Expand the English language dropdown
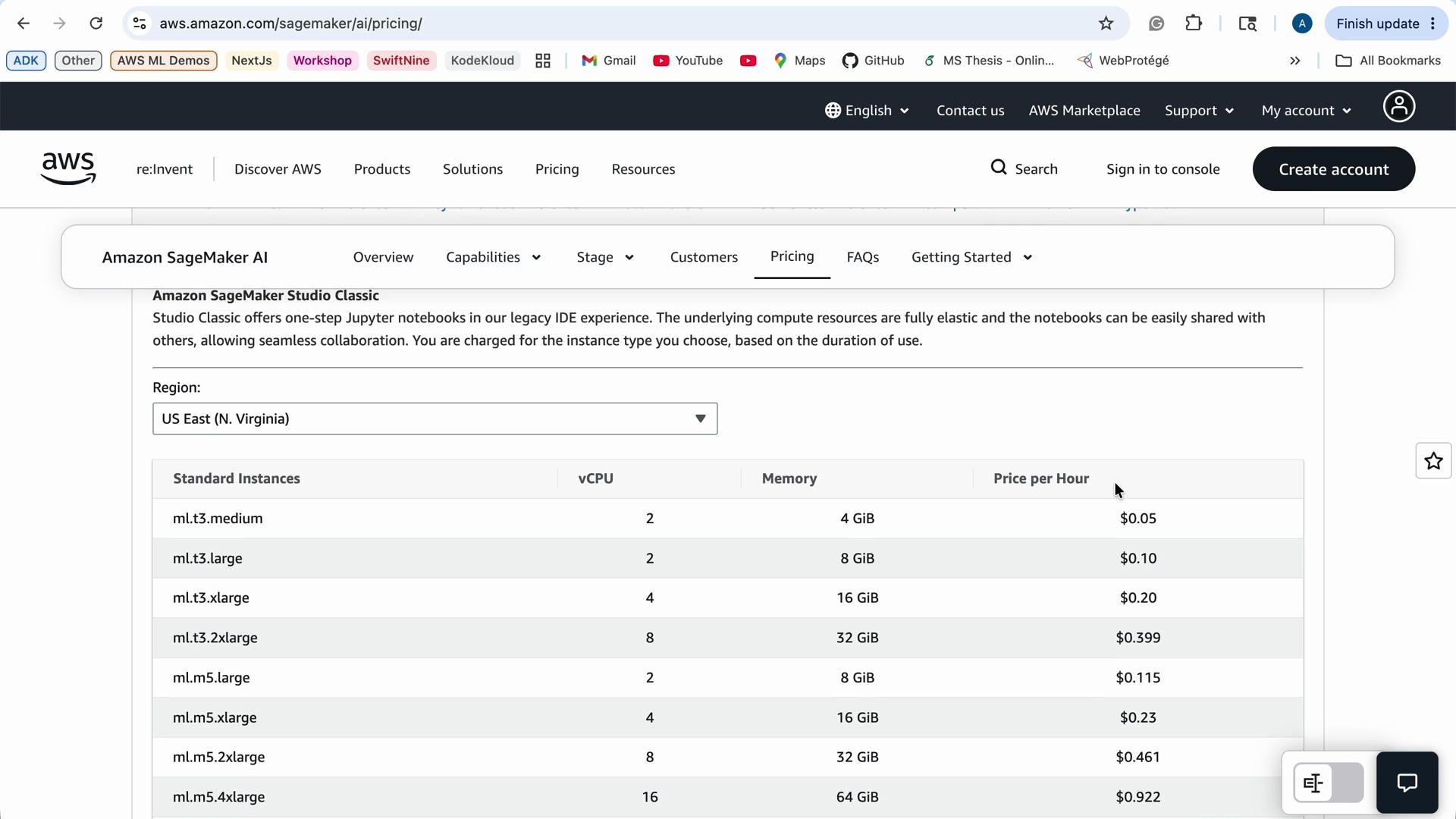 pos(867,111)
